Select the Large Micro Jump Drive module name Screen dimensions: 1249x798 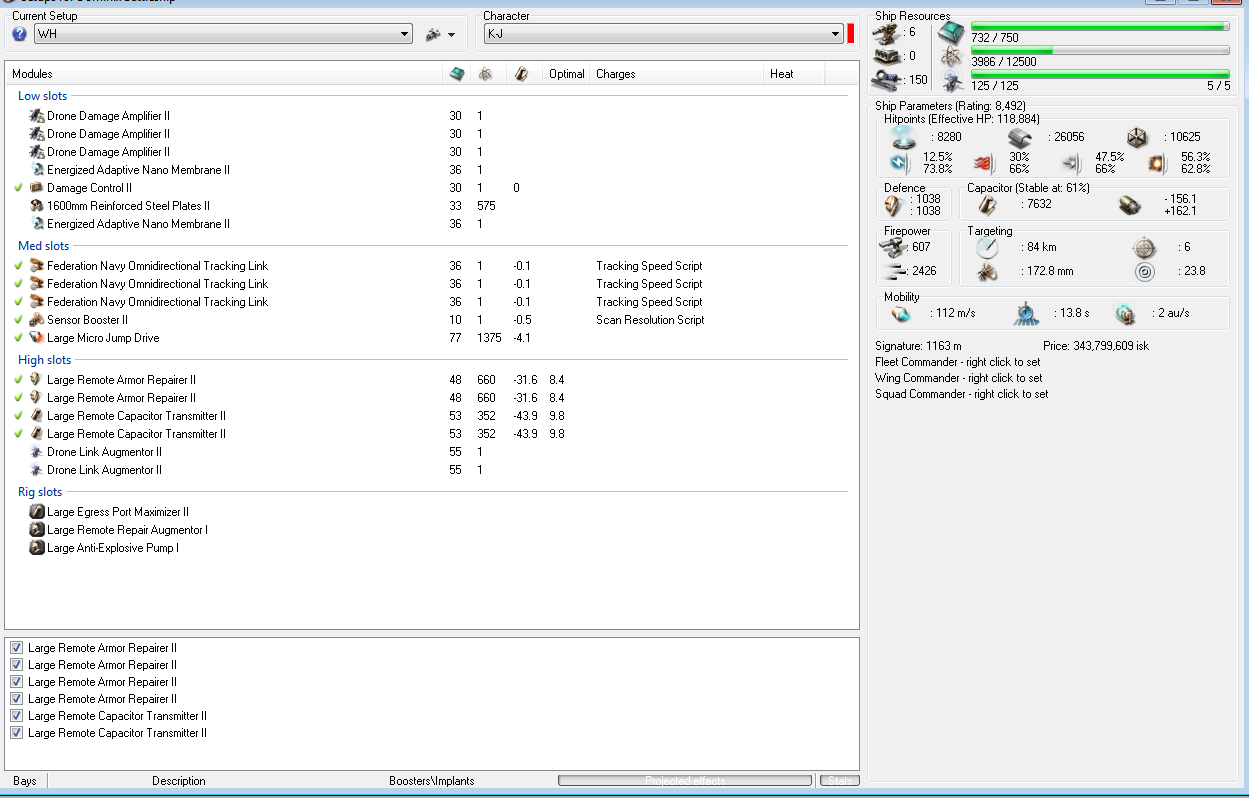tap(103, 338)
